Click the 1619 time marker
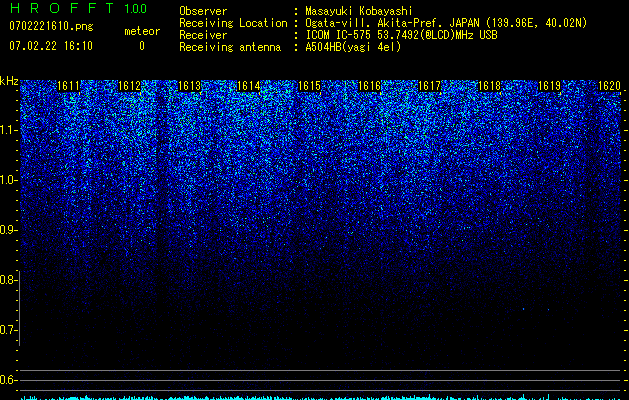Image resolution: width=629 pixels, height=400 pixels. [x=549, y=86]
